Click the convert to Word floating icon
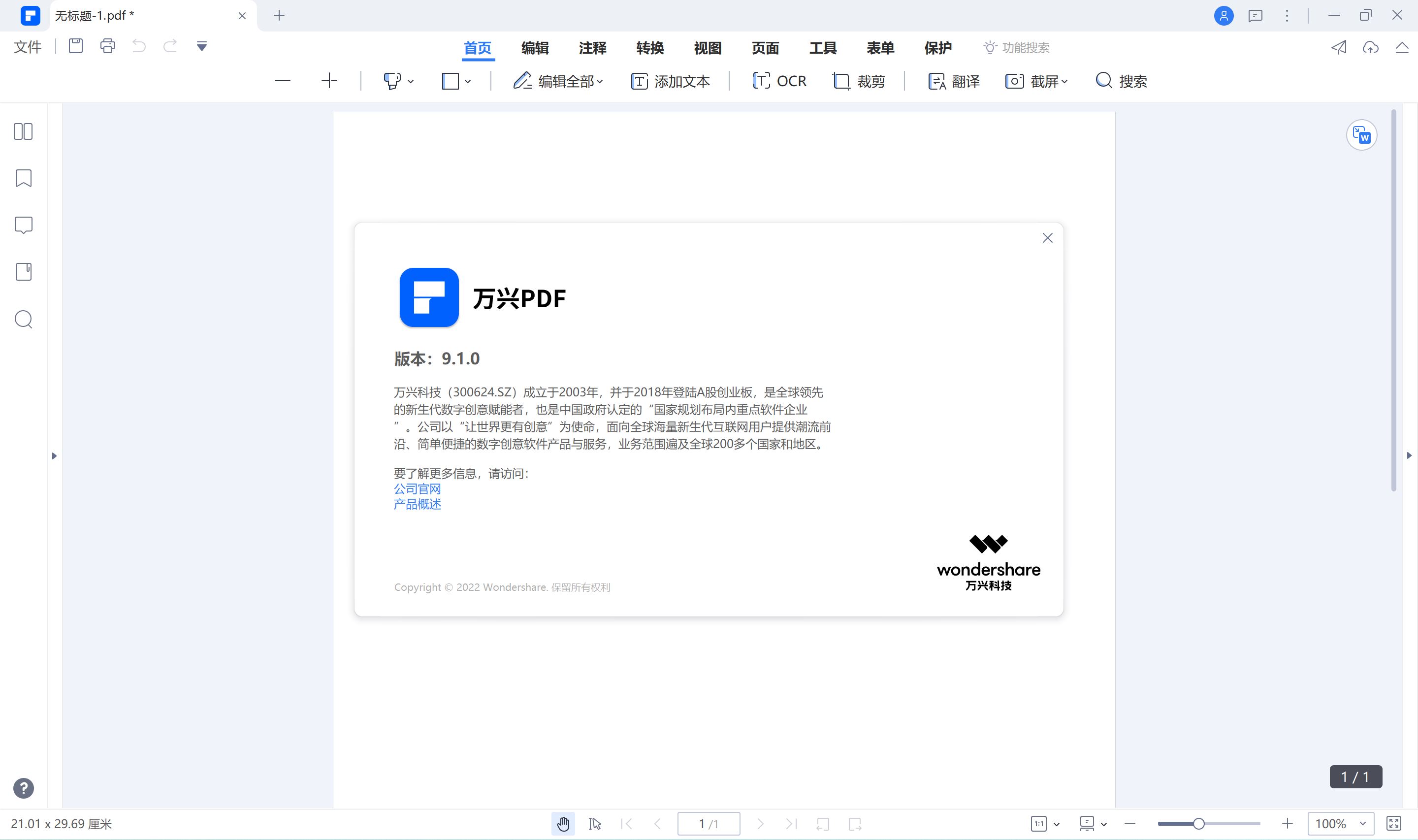The width and height of the screenshot is (1418, 840). coord(1361,135)
